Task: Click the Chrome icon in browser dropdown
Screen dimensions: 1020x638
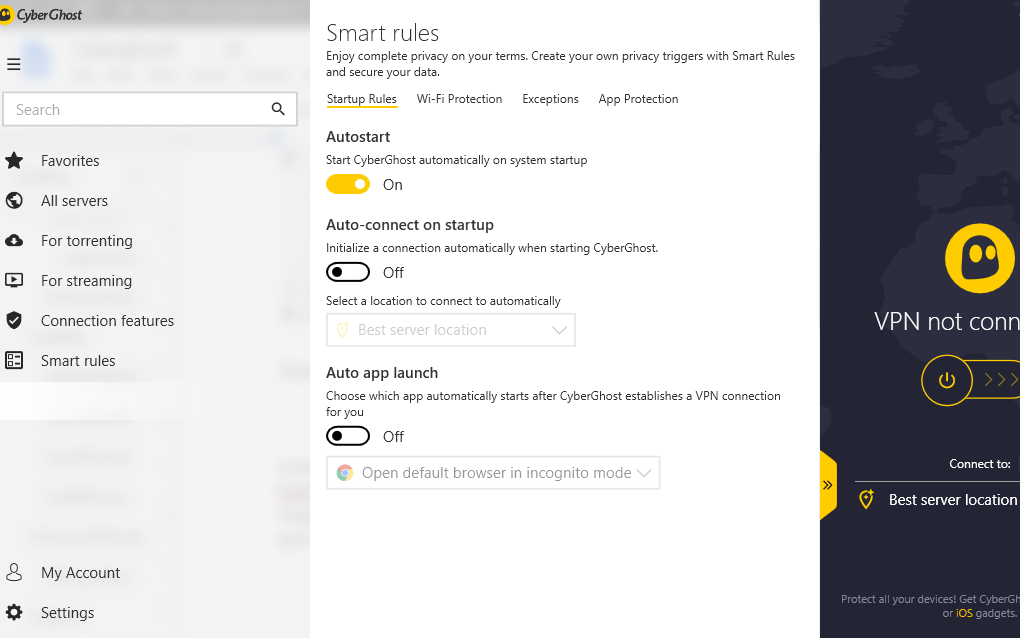Action: pyautogui.click(x=345, y=473)
